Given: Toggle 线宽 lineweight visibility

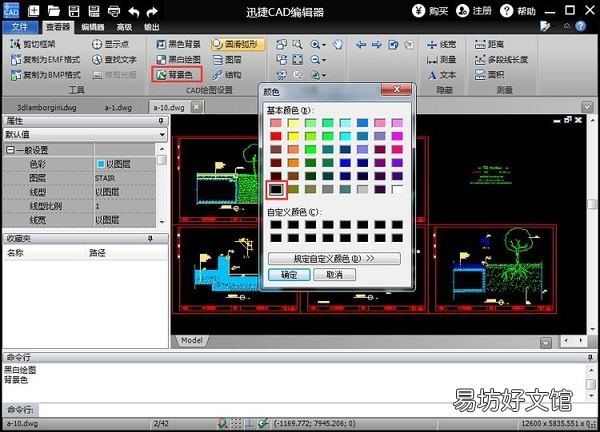Looking at the screenshot, I should 441,44.
